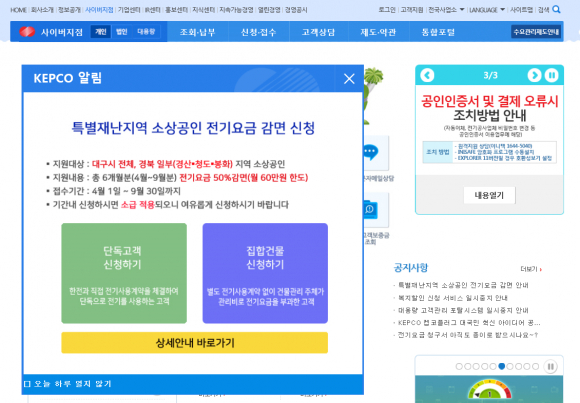This screenshot has height=403, width=580.
Task: Click the 열린경영 top link
Action: (269, 10)
